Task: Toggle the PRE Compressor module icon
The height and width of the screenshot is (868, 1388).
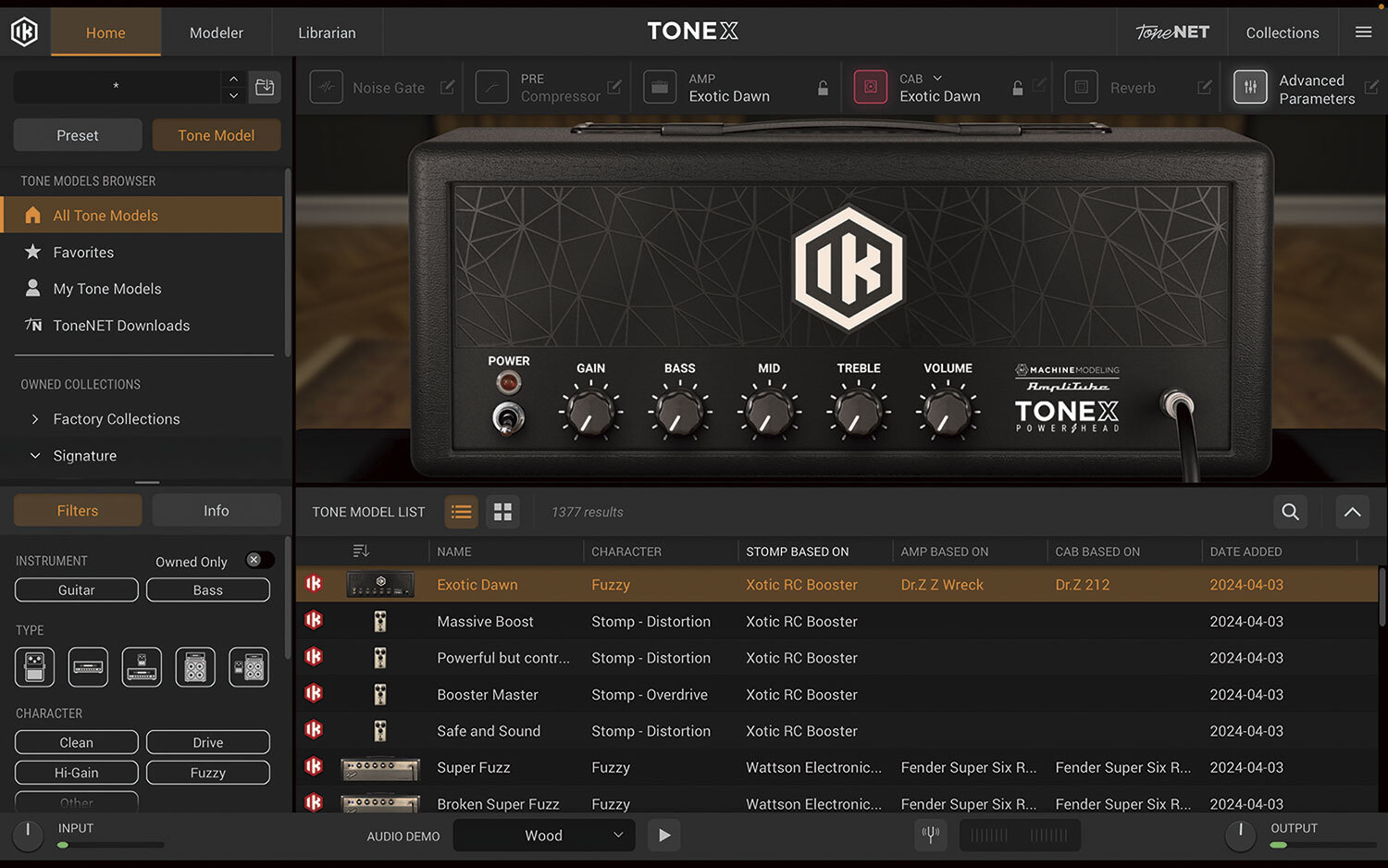Action: [x=492, y=87]
